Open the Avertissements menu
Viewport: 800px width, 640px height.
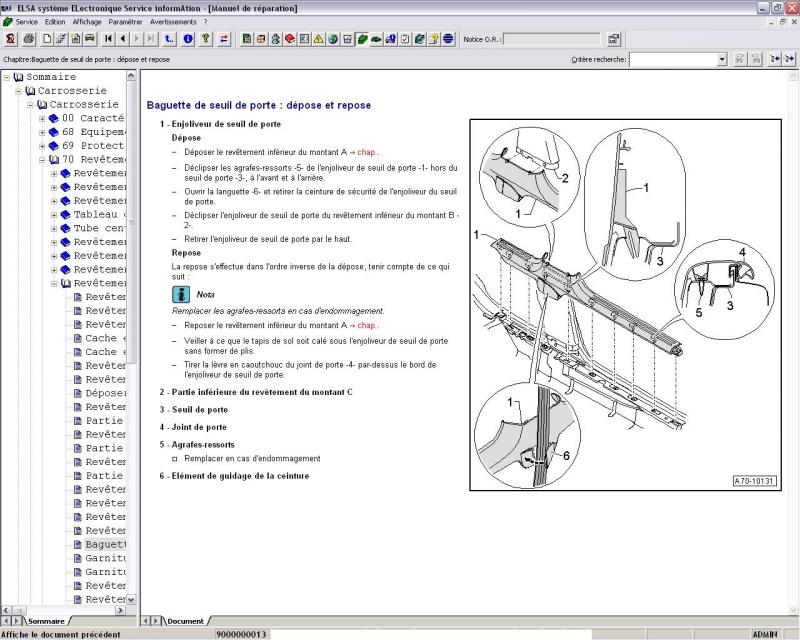tap(173, 22)
